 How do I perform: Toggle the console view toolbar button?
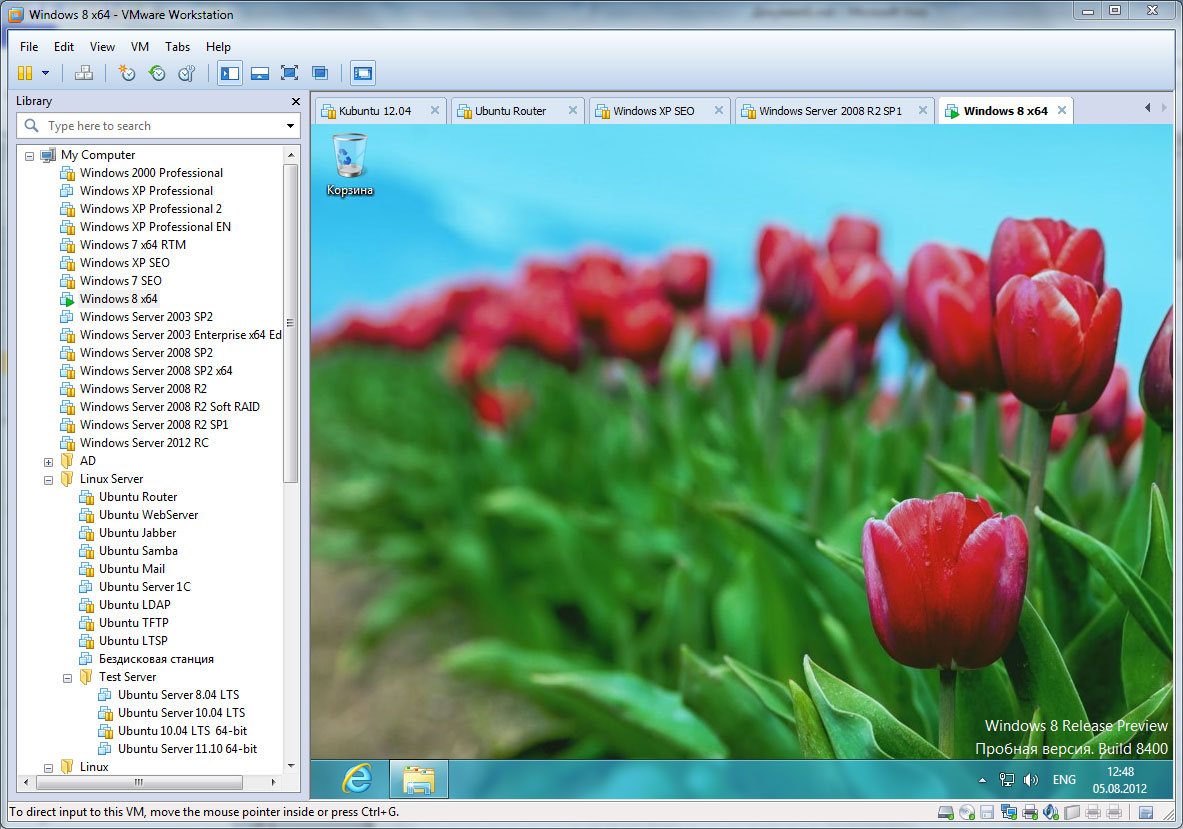point(362,73)
